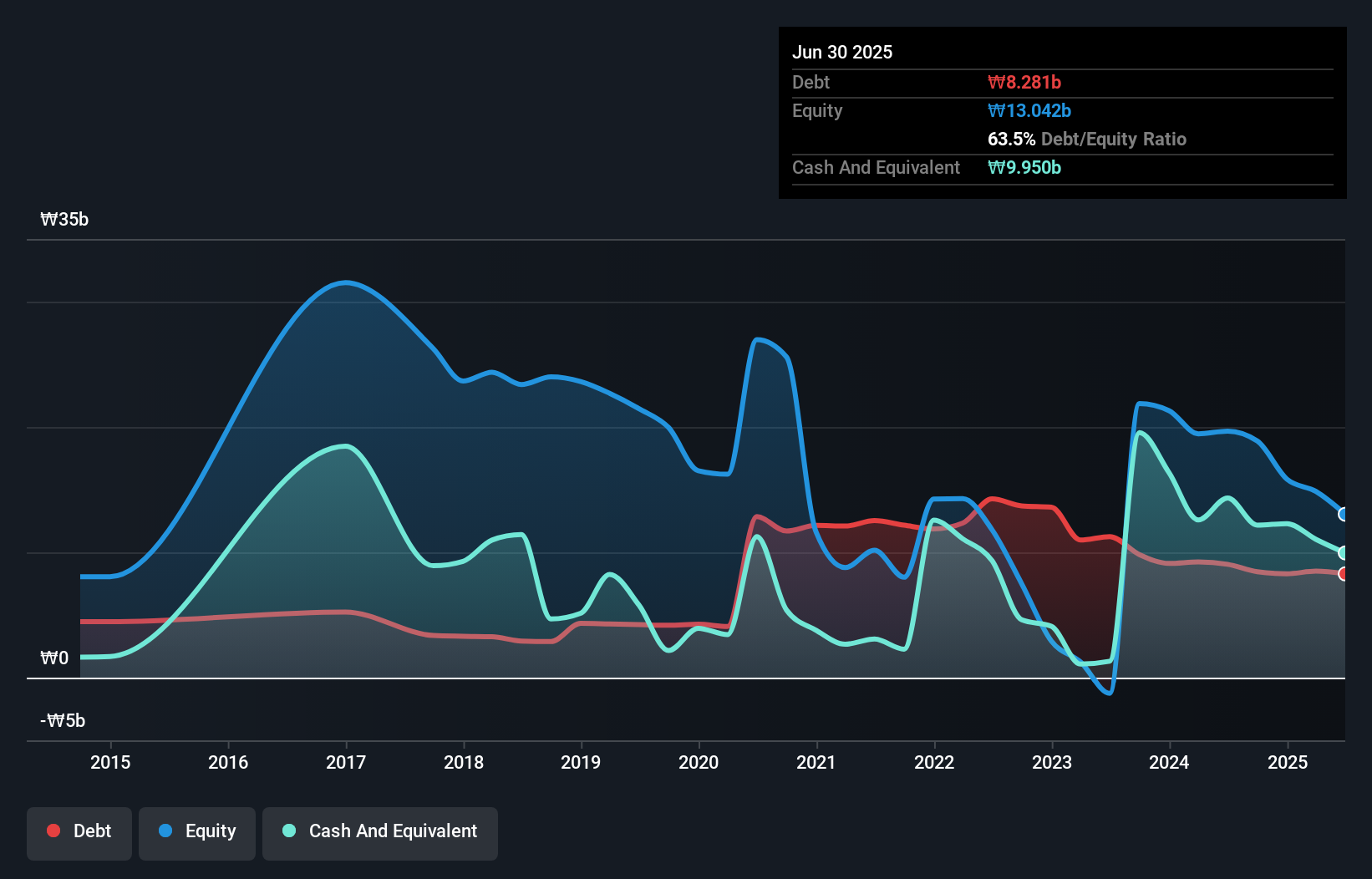
Task: Click the 63.5% Debt/Equity Ratio text
Action: (1086, 139)
